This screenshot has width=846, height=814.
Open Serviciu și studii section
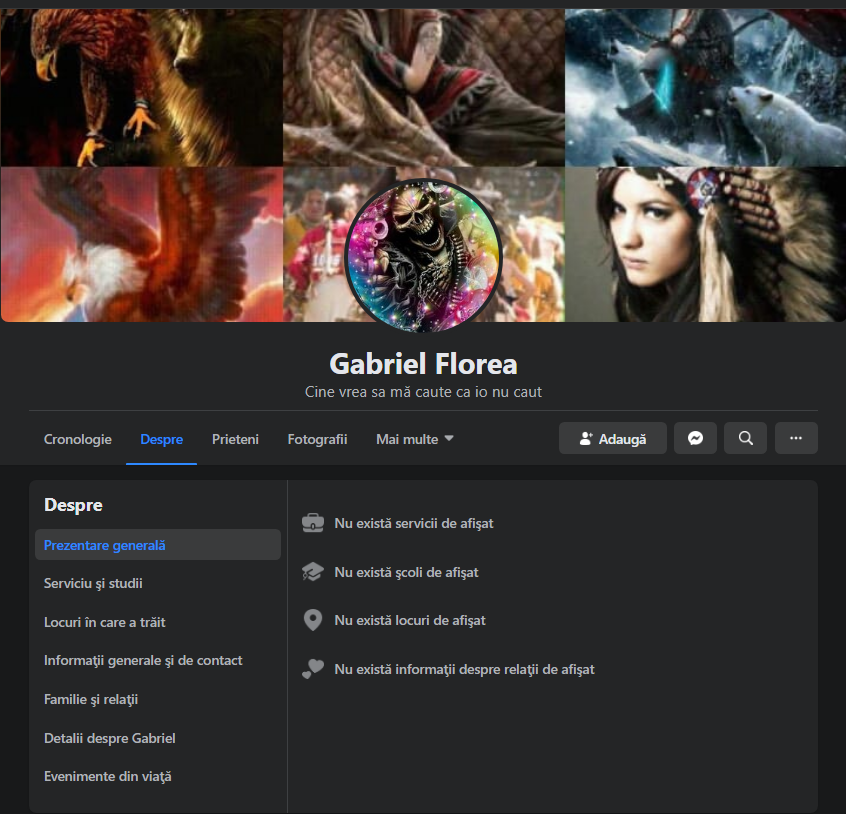coord(93,584)
